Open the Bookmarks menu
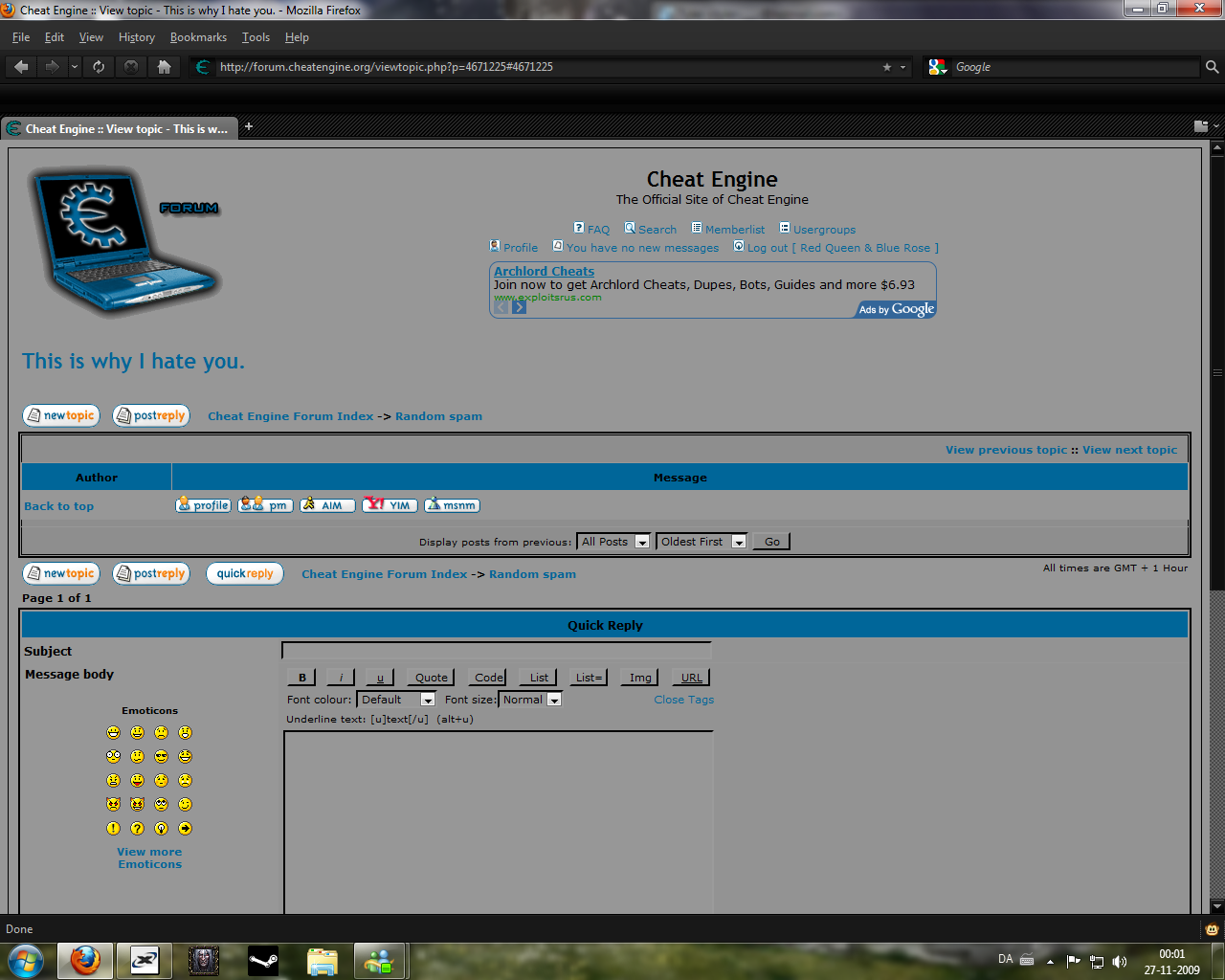Screen dimensions: 1225x980 [198, 37]
